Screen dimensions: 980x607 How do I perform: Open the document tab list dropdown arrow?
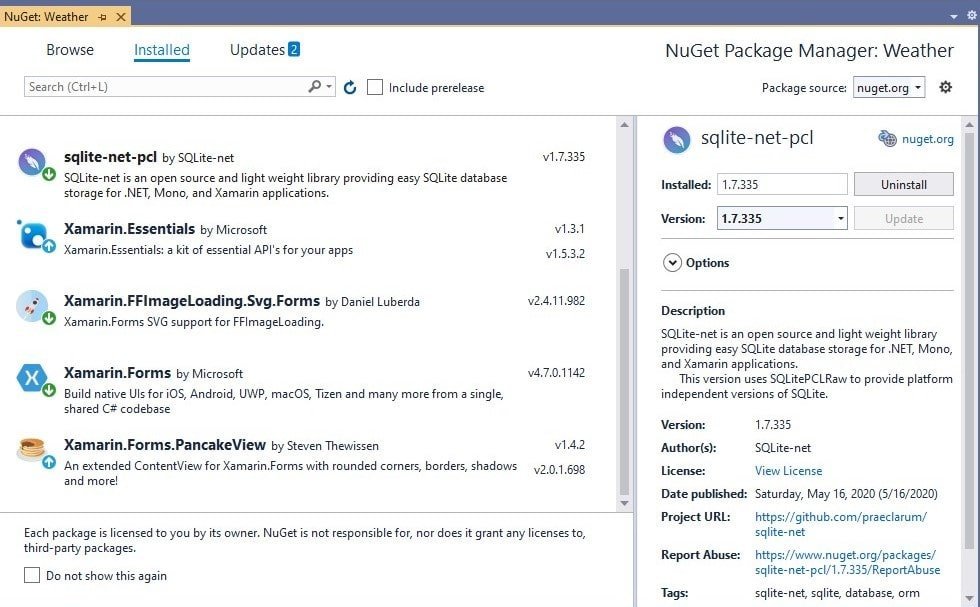pyautogui.click(x=954, y=17)
